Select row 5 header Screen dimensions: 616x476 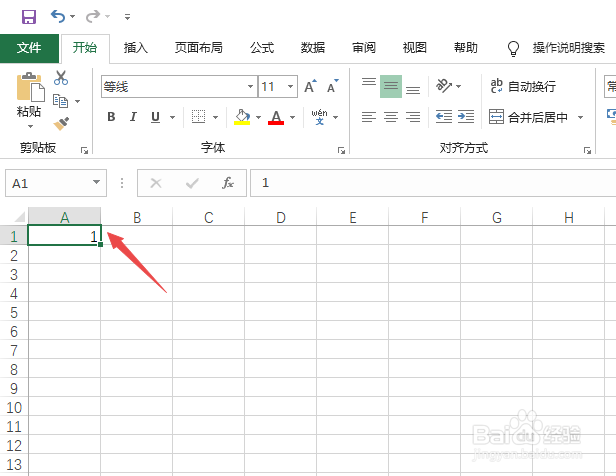point(14,313)
